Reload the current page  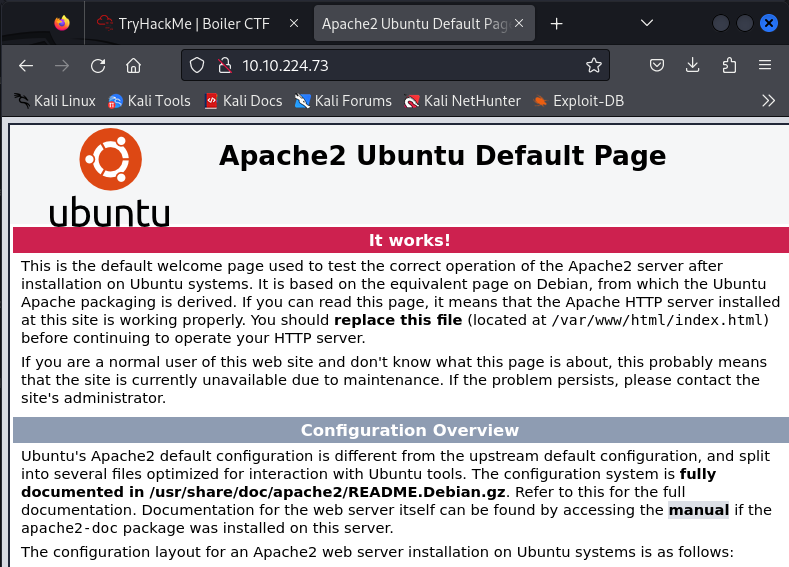coord(98,65)
